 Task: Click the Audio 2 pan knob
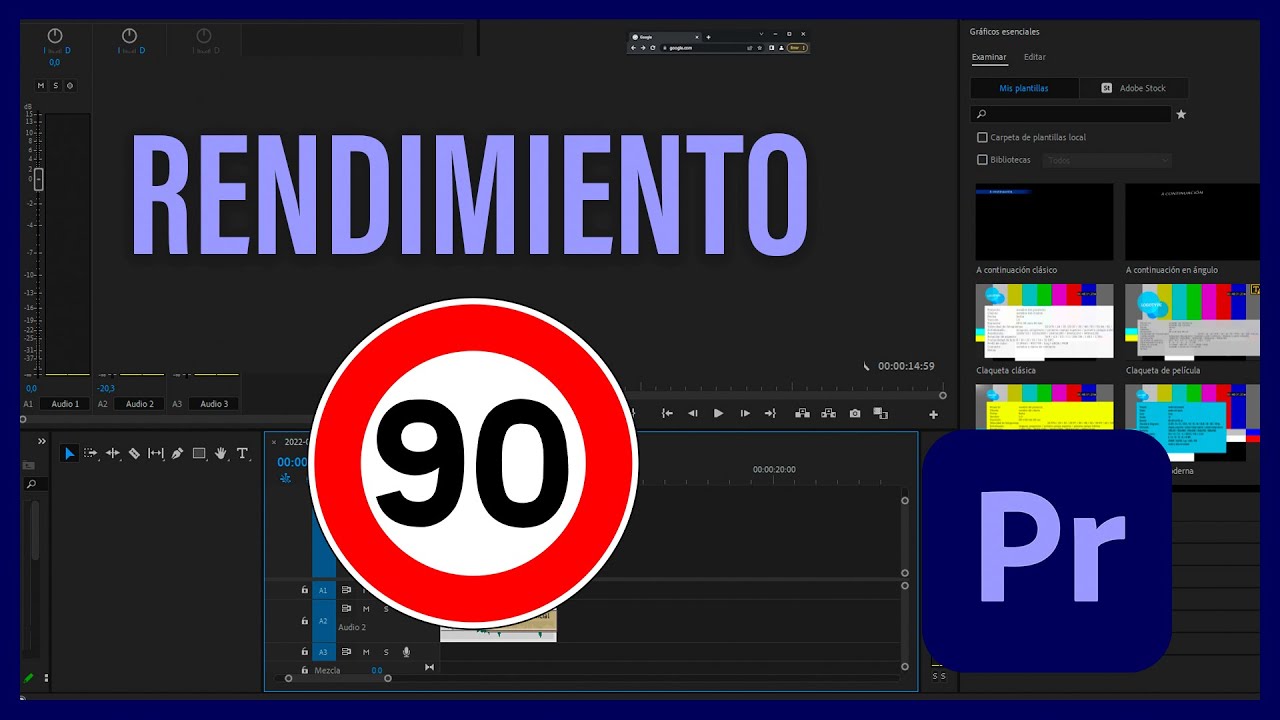click(129, 36)
